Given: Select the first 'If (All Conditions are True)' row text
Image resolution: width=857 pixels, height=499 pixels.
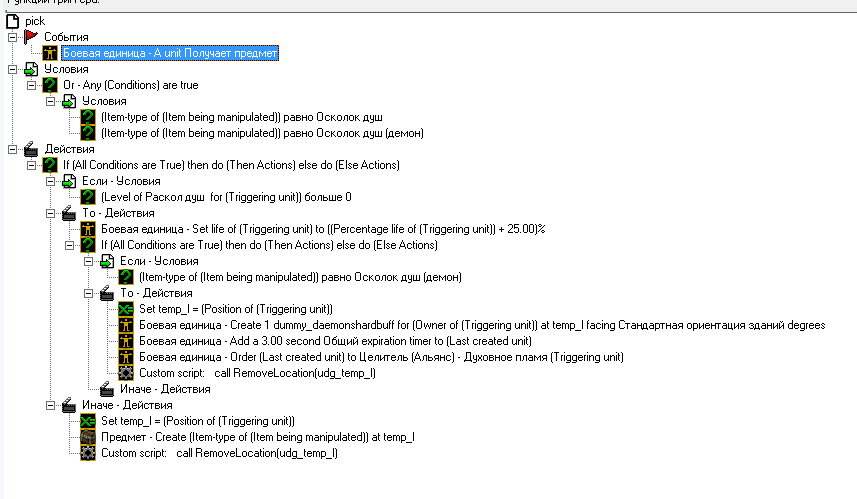Looking at the screenshot, I should coord(231,165).
